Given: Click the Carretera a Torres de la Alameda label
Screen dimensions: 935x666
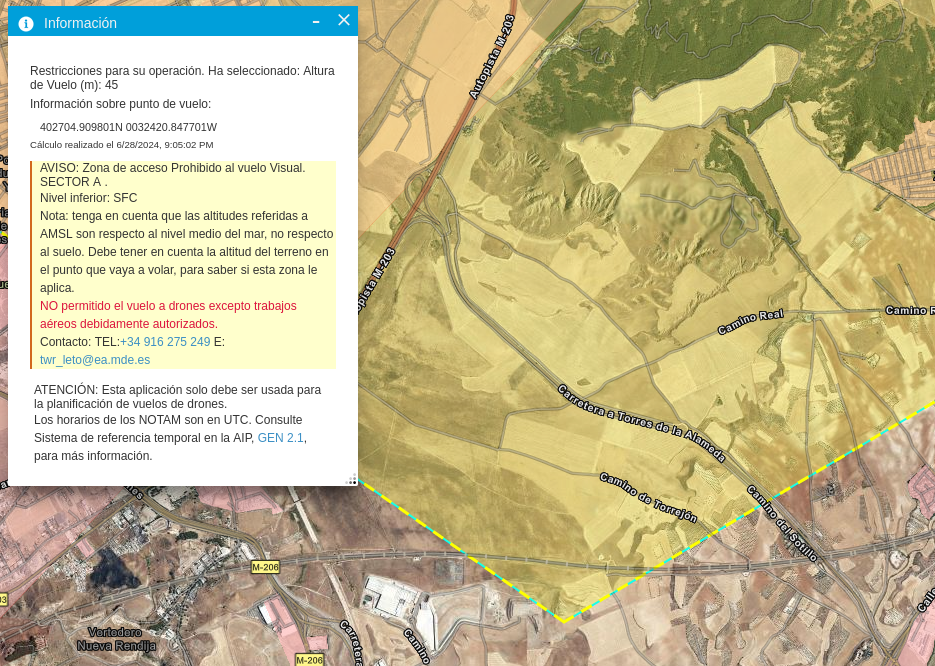Looking at the screenshot, I should tap(641, 423).
